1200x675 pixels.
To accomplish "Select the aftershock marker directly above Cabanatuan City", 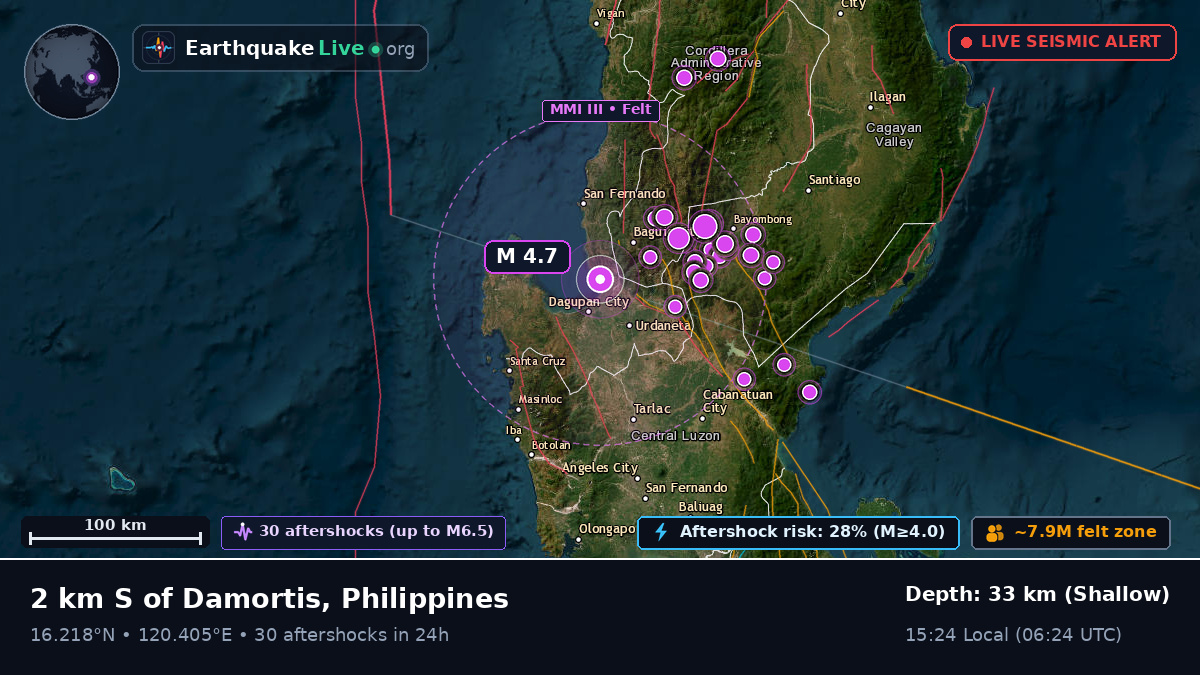I will point(744,379).
